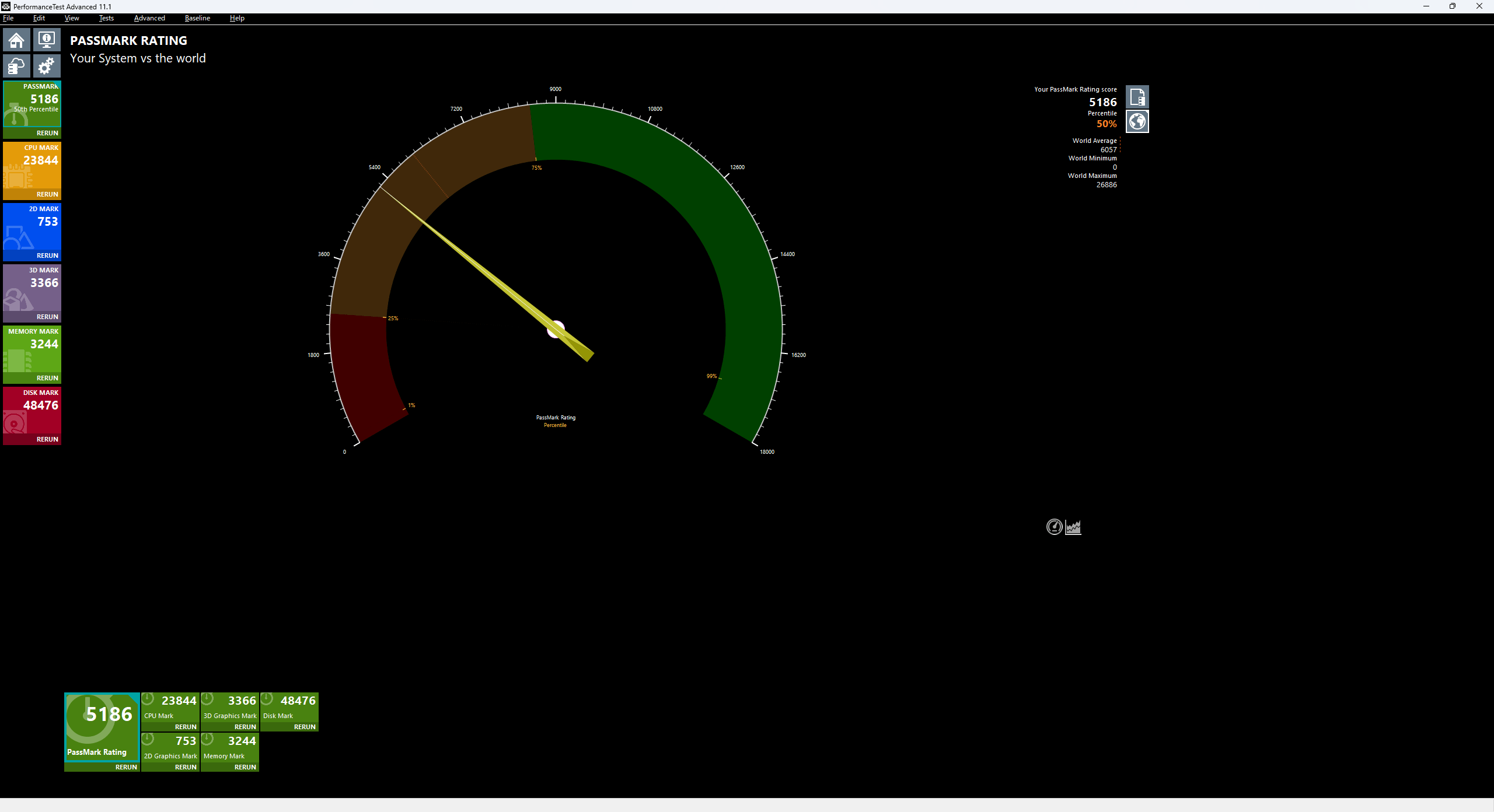This screenshot has height=812, width=1494.
Task: Go to the Home screen icon
Action: [16, 40]
